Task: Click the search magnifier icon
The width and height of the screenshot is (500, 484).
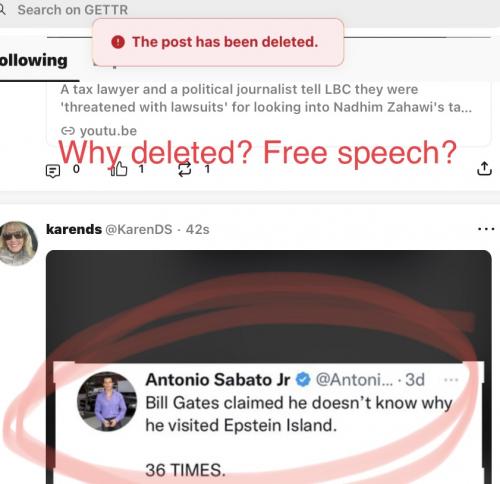Action: (x=2, y=10)
